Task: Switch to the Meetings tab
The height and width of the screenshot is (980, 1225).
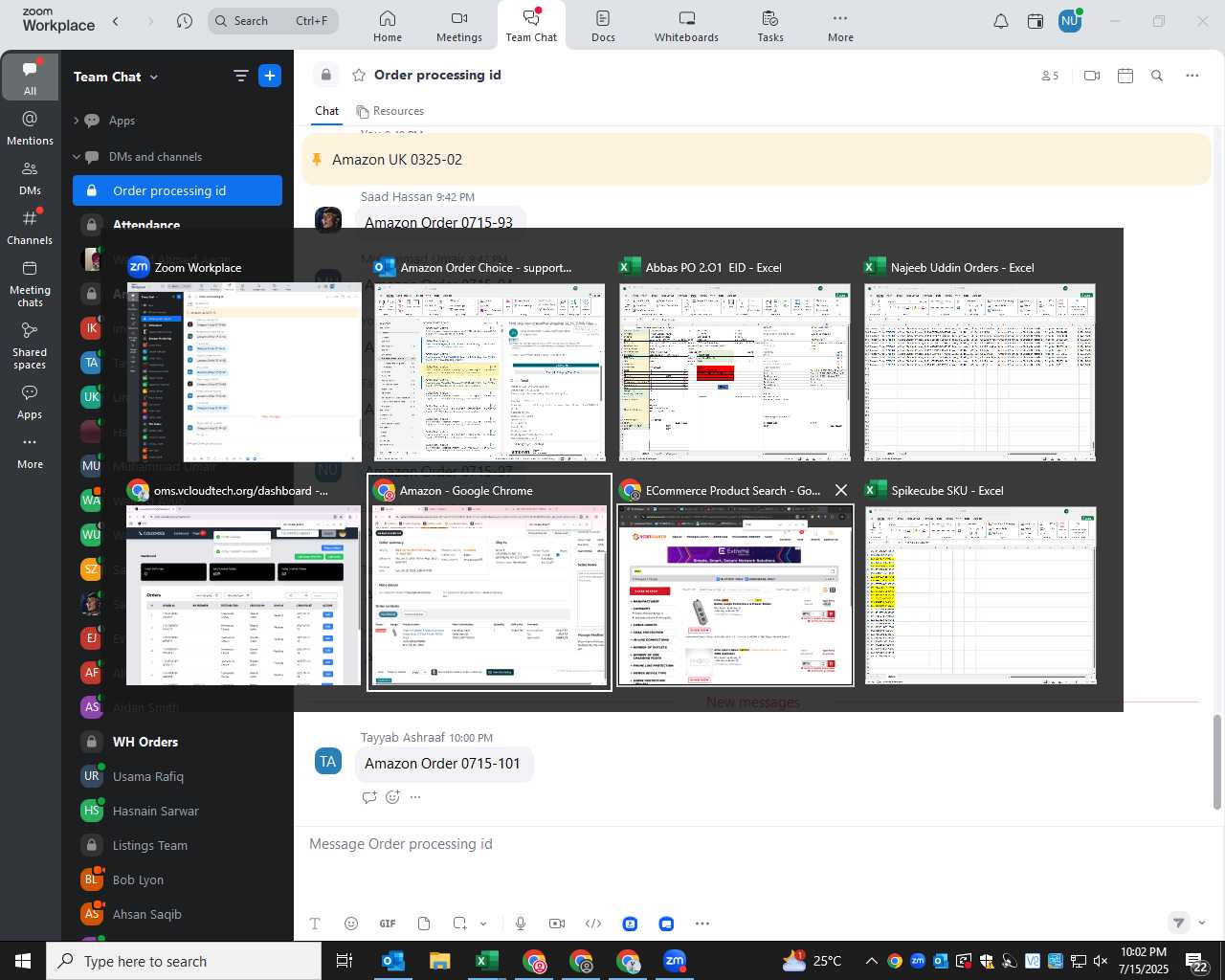Action: click(459, 26)
